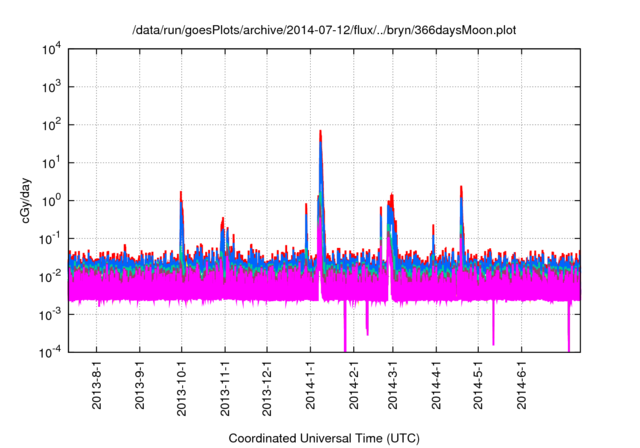Click the 2013-10-1 date tick label
The height and width of the screenshot is (448, 640).
tap(181, 391)
